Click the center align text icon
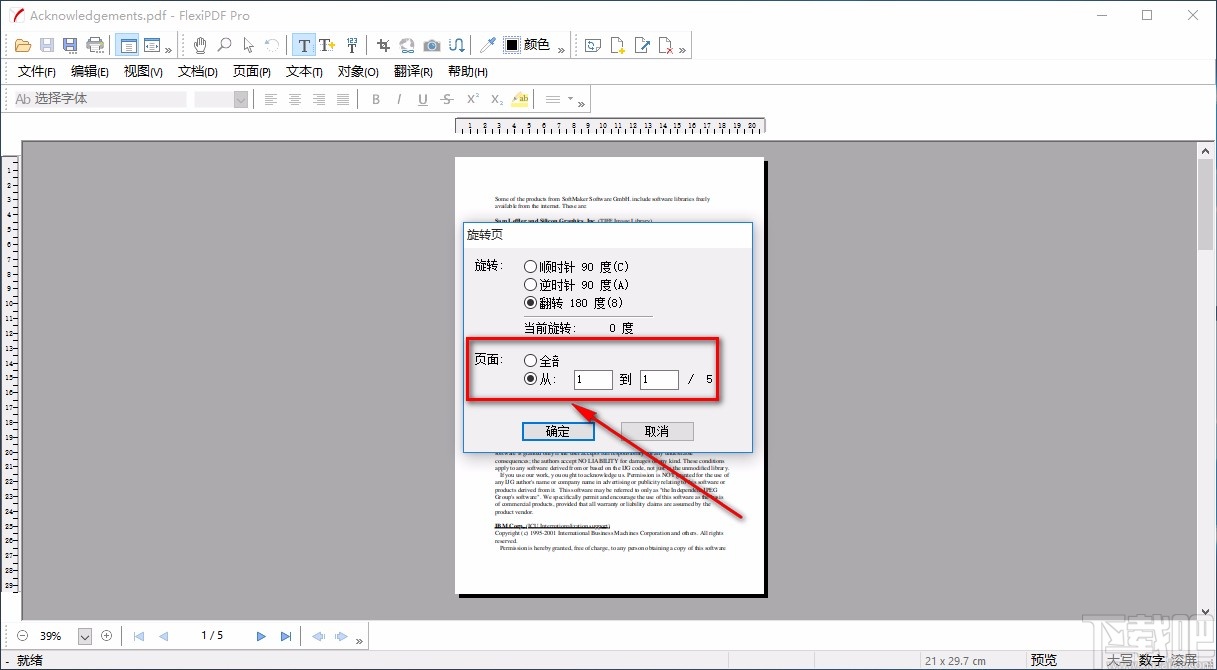The width and height of the screenshot is (1217, 670). click(x=295, y=99)
